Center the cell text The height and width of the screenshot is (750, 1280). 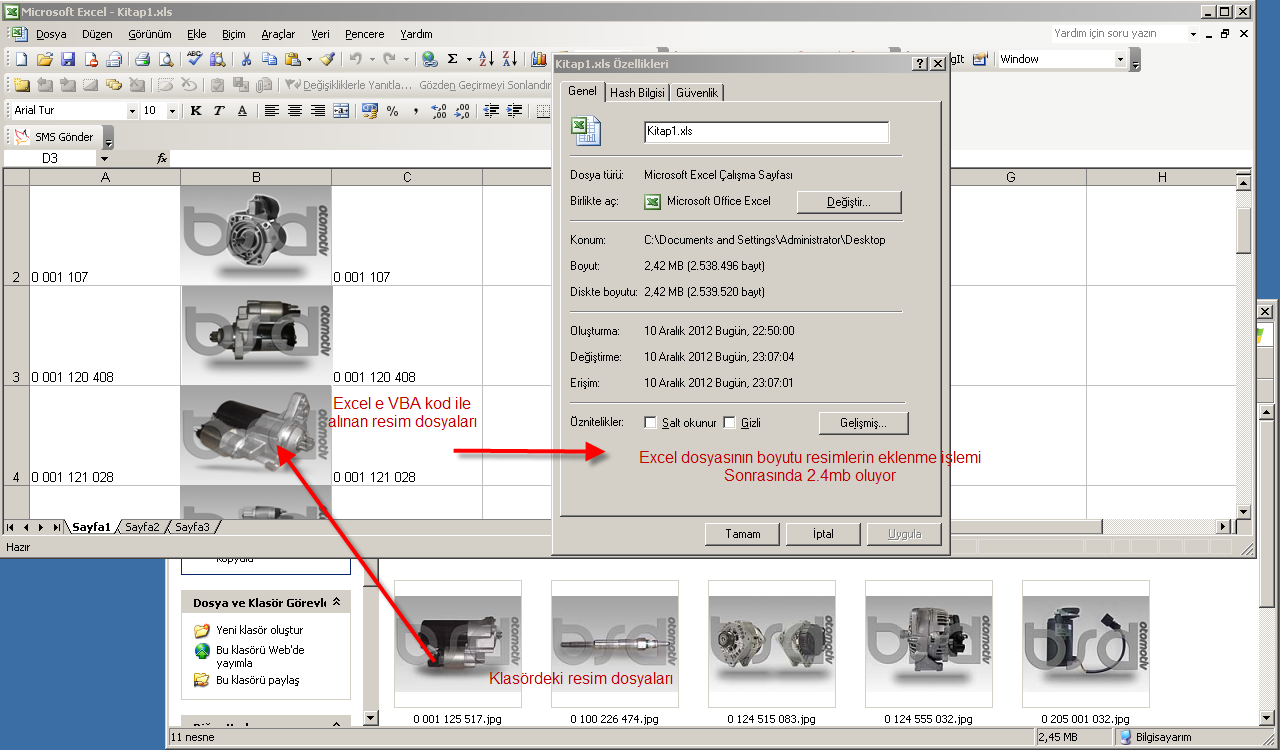click(x=295, y=110)
